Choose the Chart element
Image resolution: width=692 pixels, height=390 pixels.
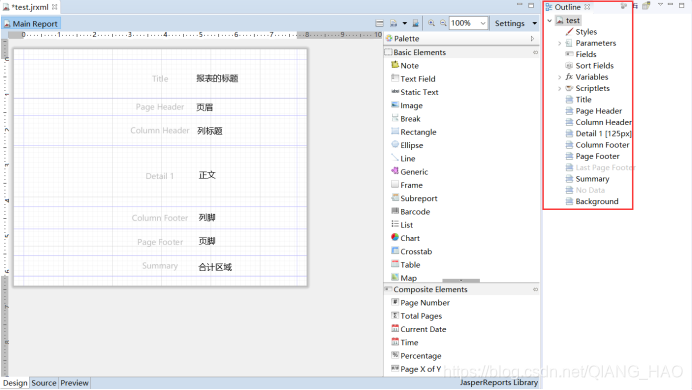point(405,238)
